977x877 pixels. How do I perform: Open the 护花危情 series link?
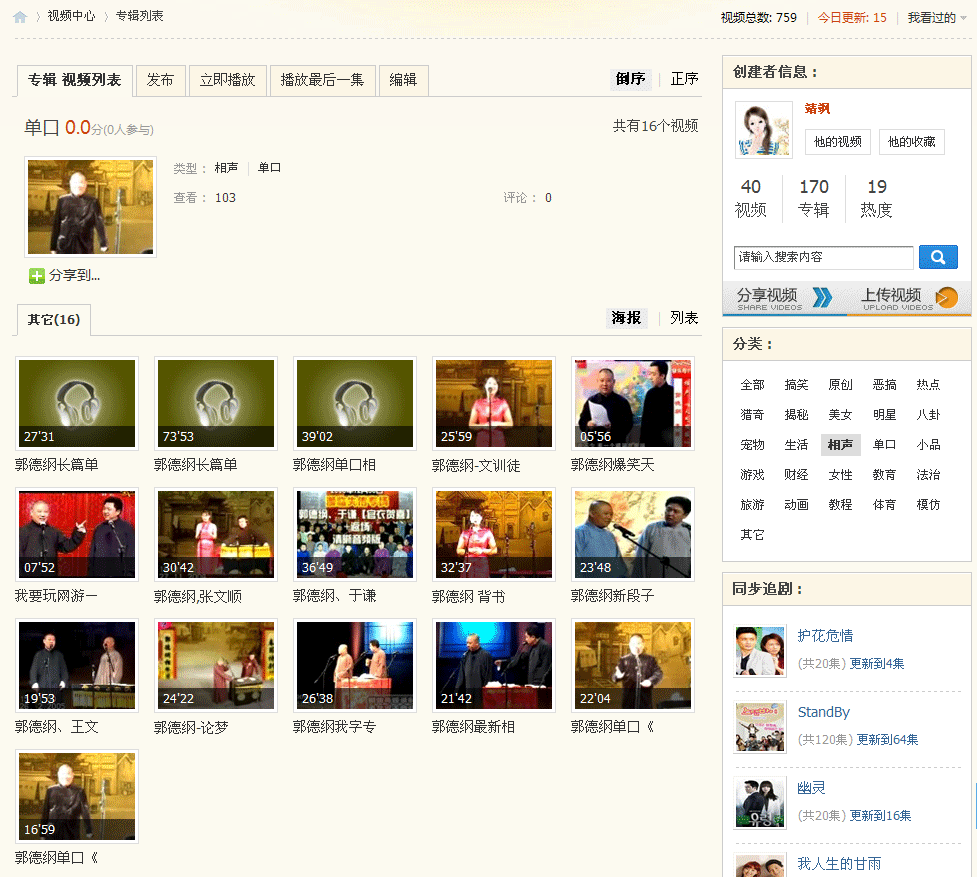[x=825, y=635]
